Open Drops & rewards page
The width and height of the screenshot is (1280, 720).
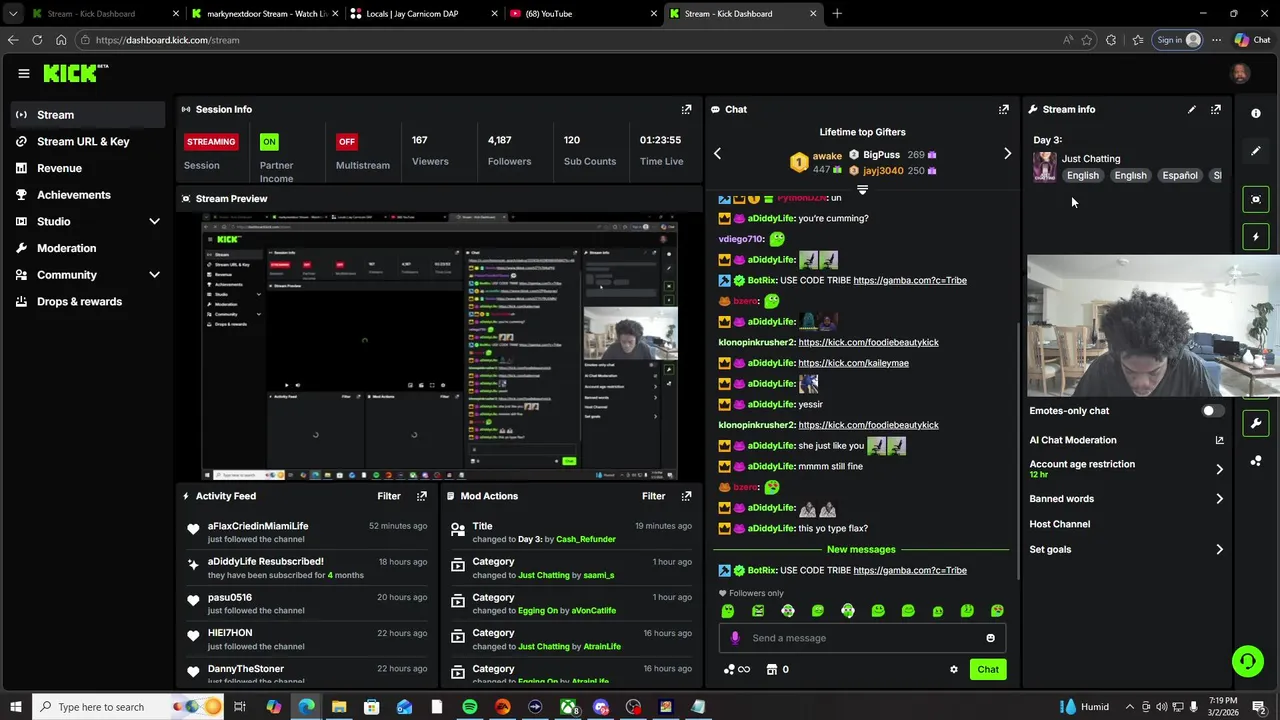(x=88, y=302)
